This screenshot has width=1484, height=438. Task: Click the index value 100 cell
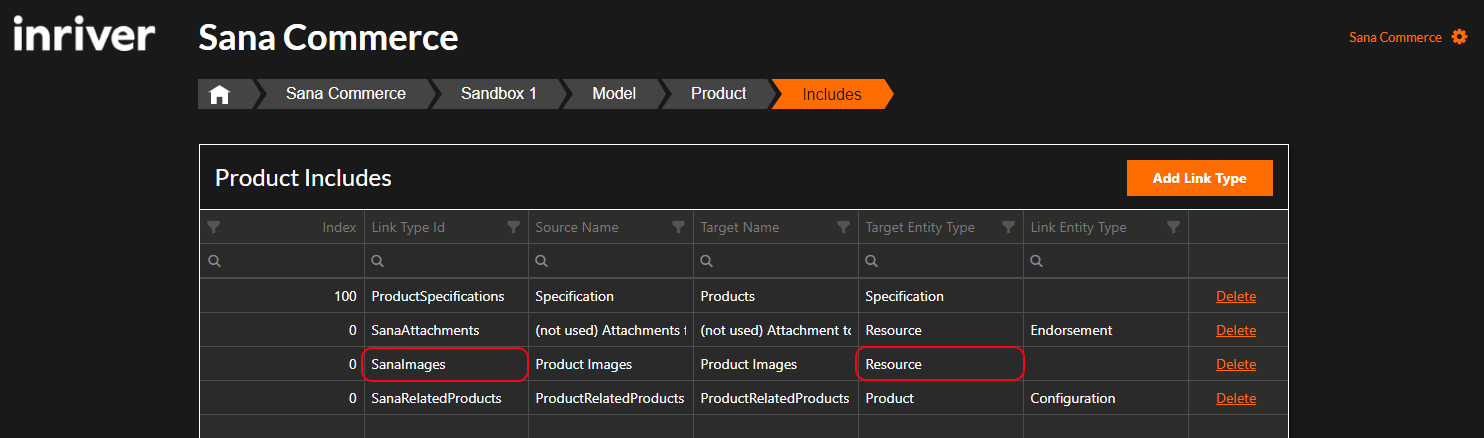pos(282,296)
